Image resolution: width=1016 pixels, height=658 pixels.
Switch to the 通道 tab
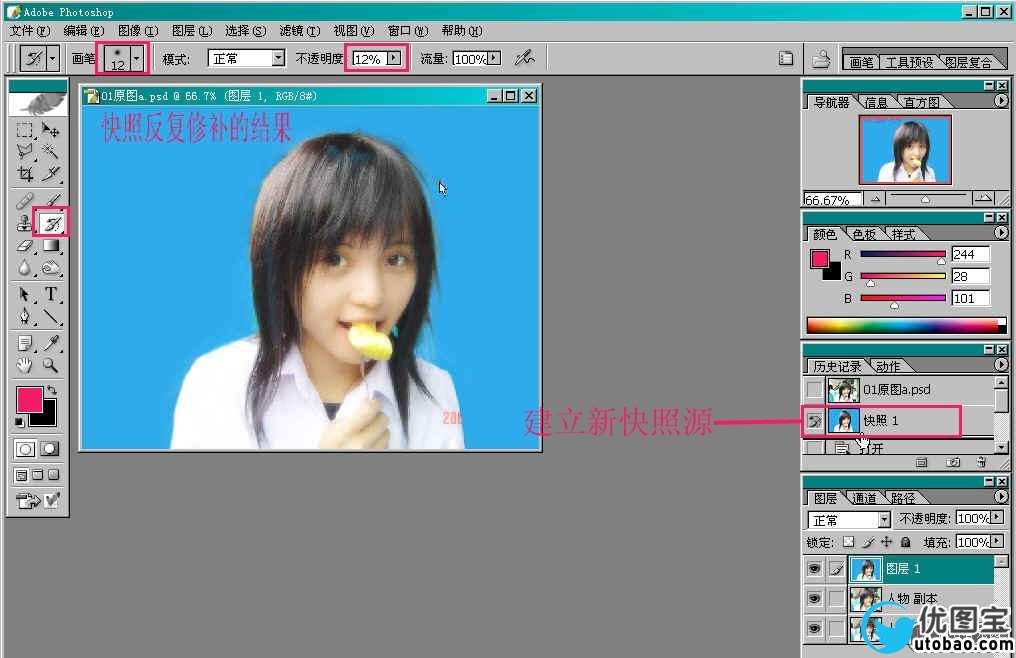tap(864, 498)
